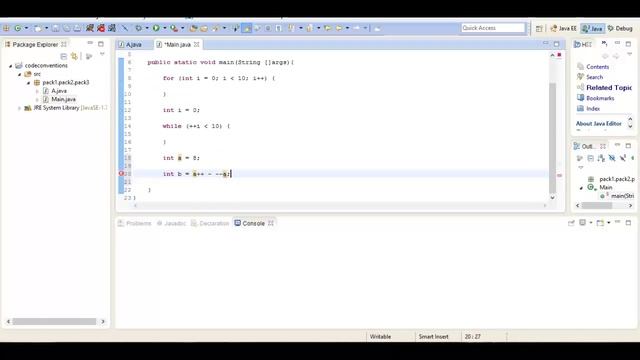This screenshot has width=640, height=360.
Task: Click the green Run button in toolbar
Action: [156, 28]
